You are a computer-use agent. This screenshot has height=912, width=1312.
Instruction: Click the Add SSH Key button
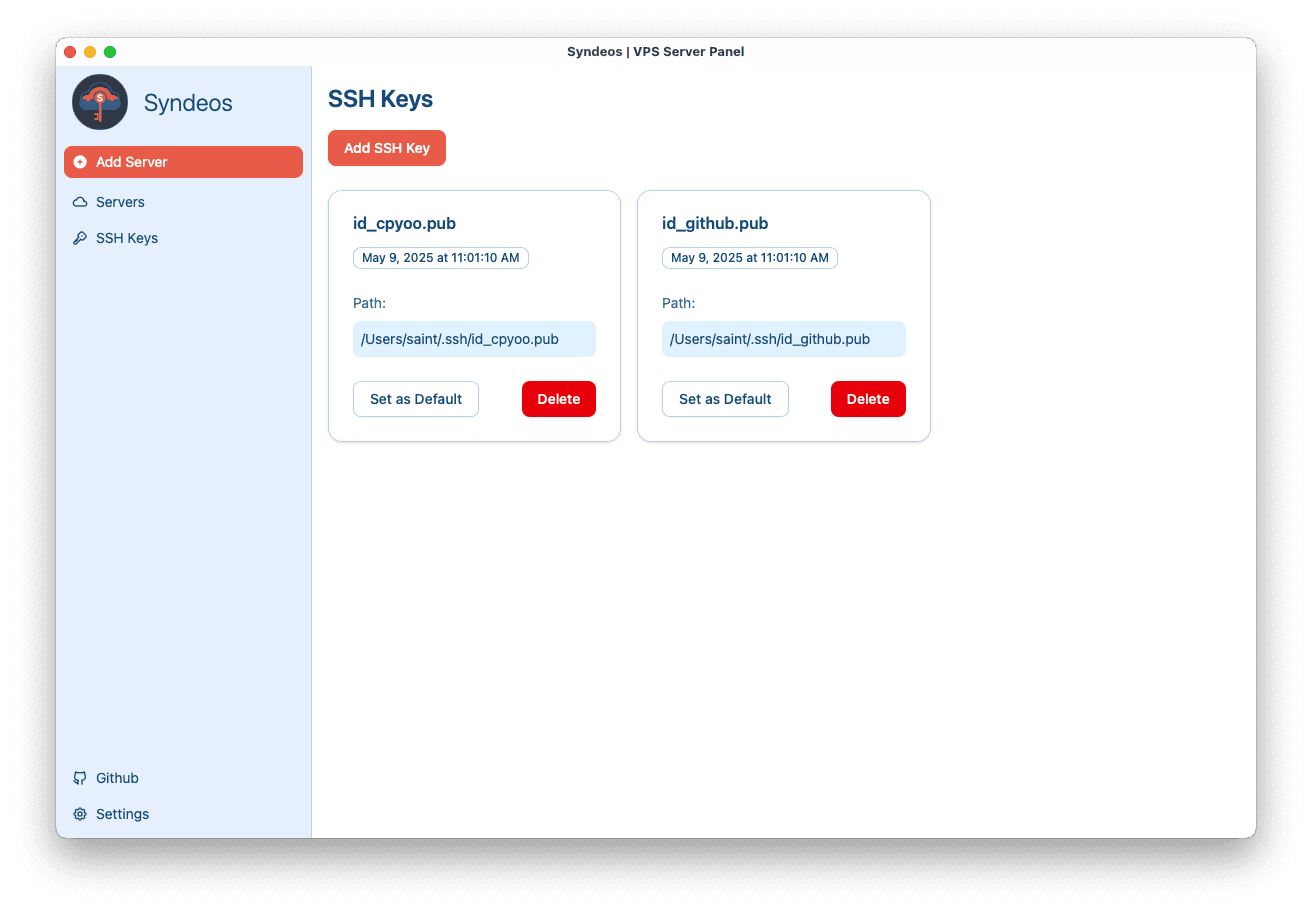click(387, 148)
